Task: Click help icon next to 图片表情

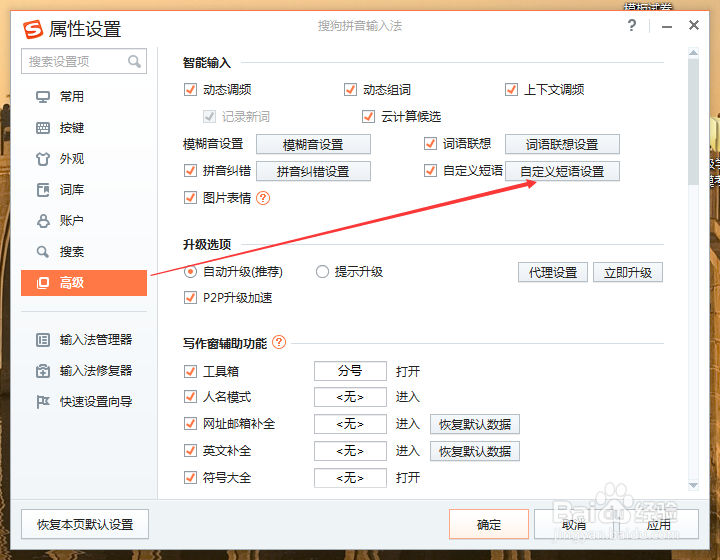Action: (x=263, y=198)
